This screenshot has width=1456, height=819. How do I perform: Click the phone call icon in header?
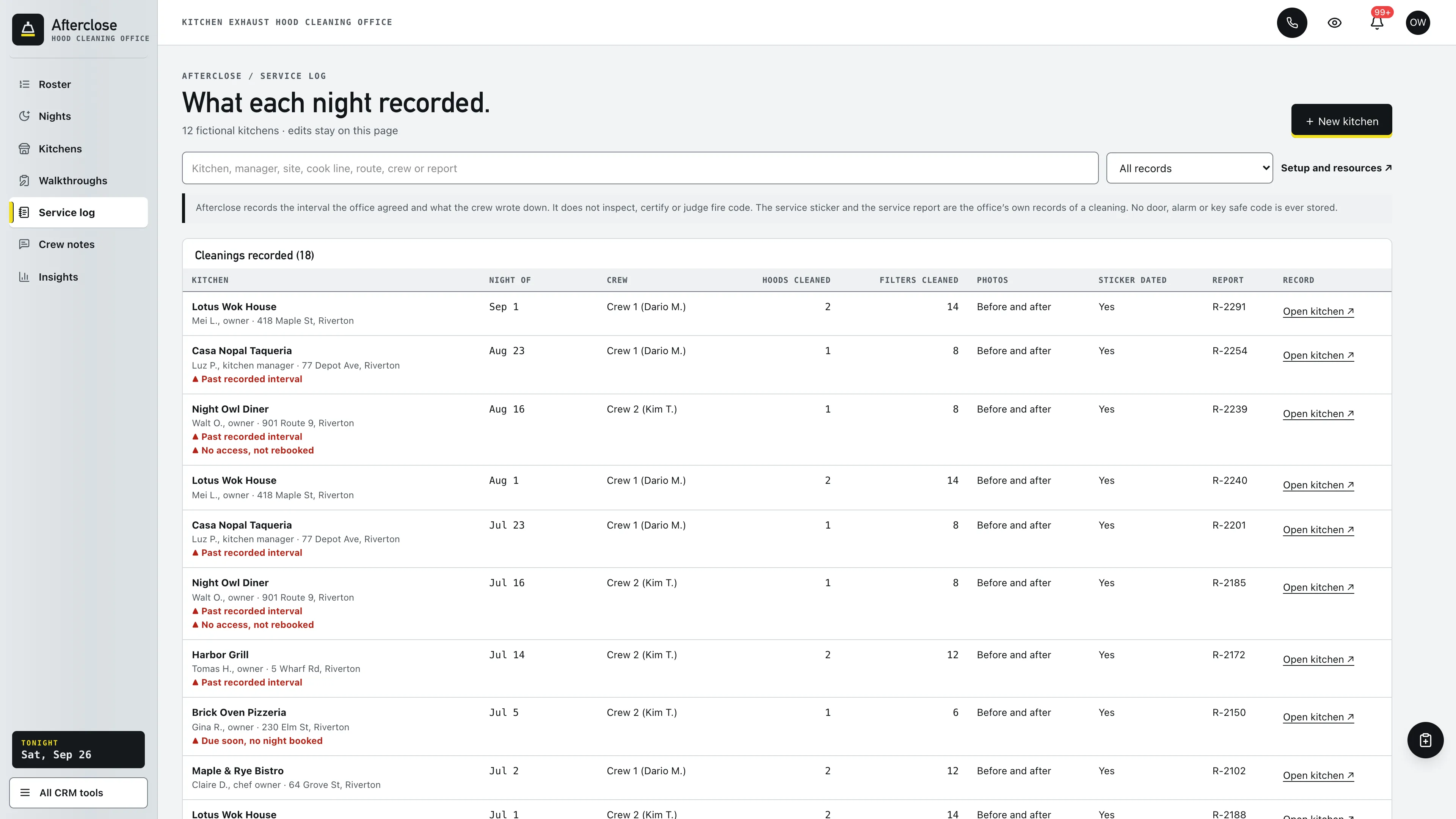pos(1291,23)
